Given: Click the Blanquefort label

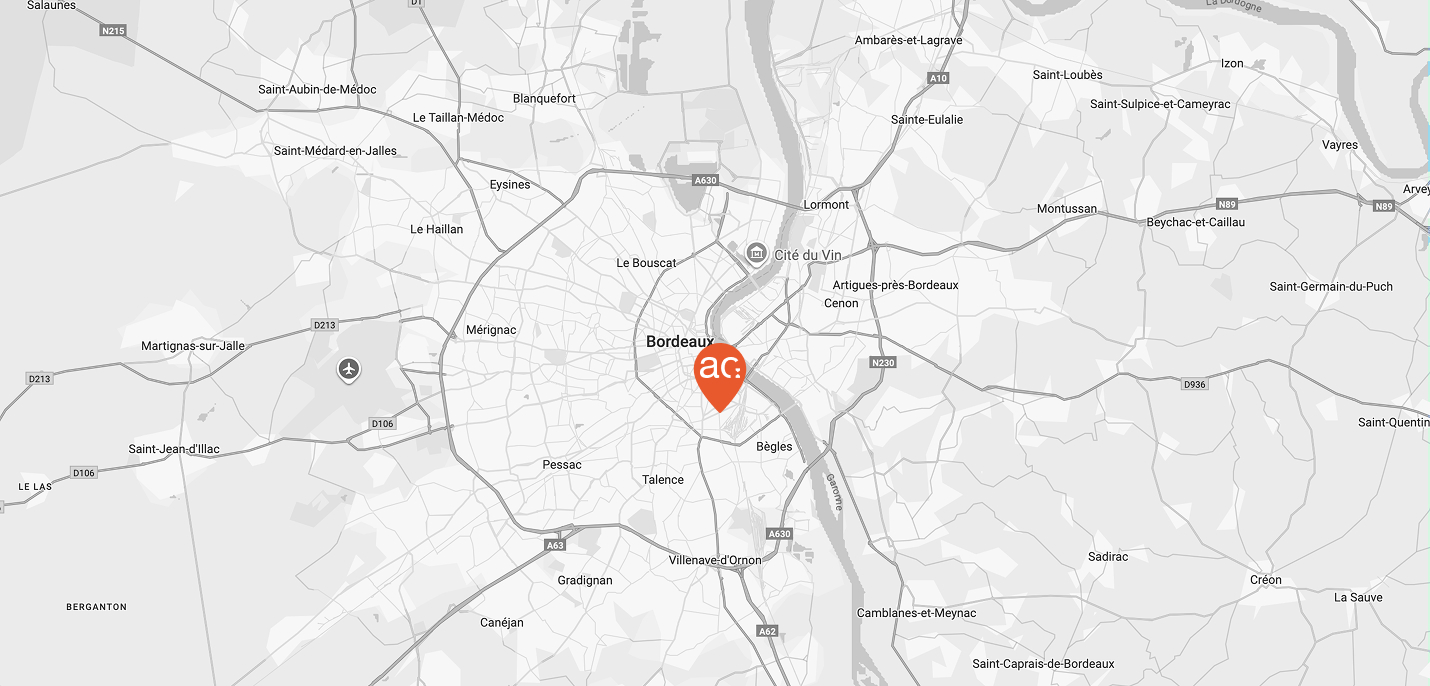Looking at the screenshot, I should click(544, 98).
